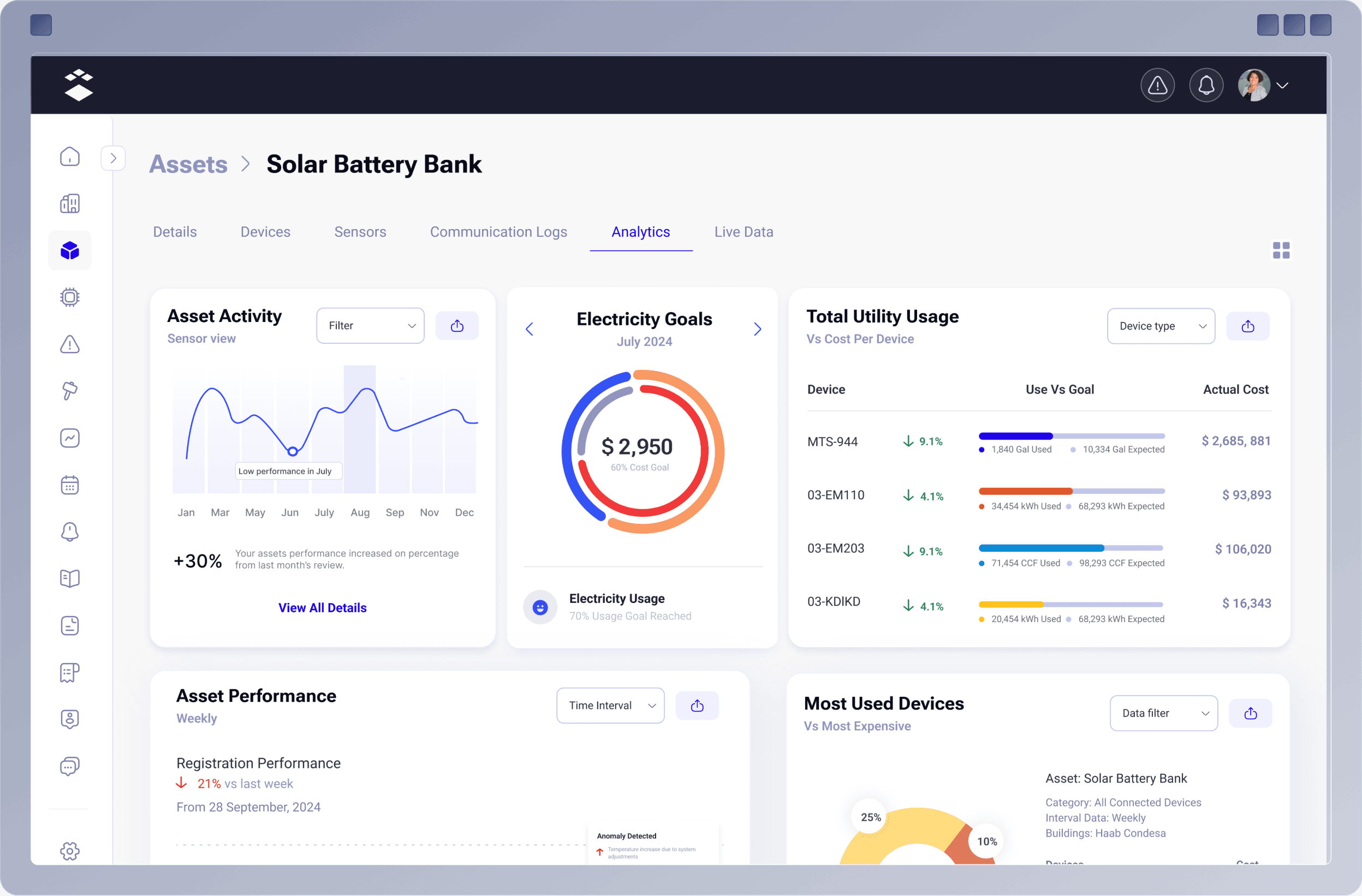Open the Calendar icon in the sidebar
Screen dimensions: 1362x896
[69, 485]
